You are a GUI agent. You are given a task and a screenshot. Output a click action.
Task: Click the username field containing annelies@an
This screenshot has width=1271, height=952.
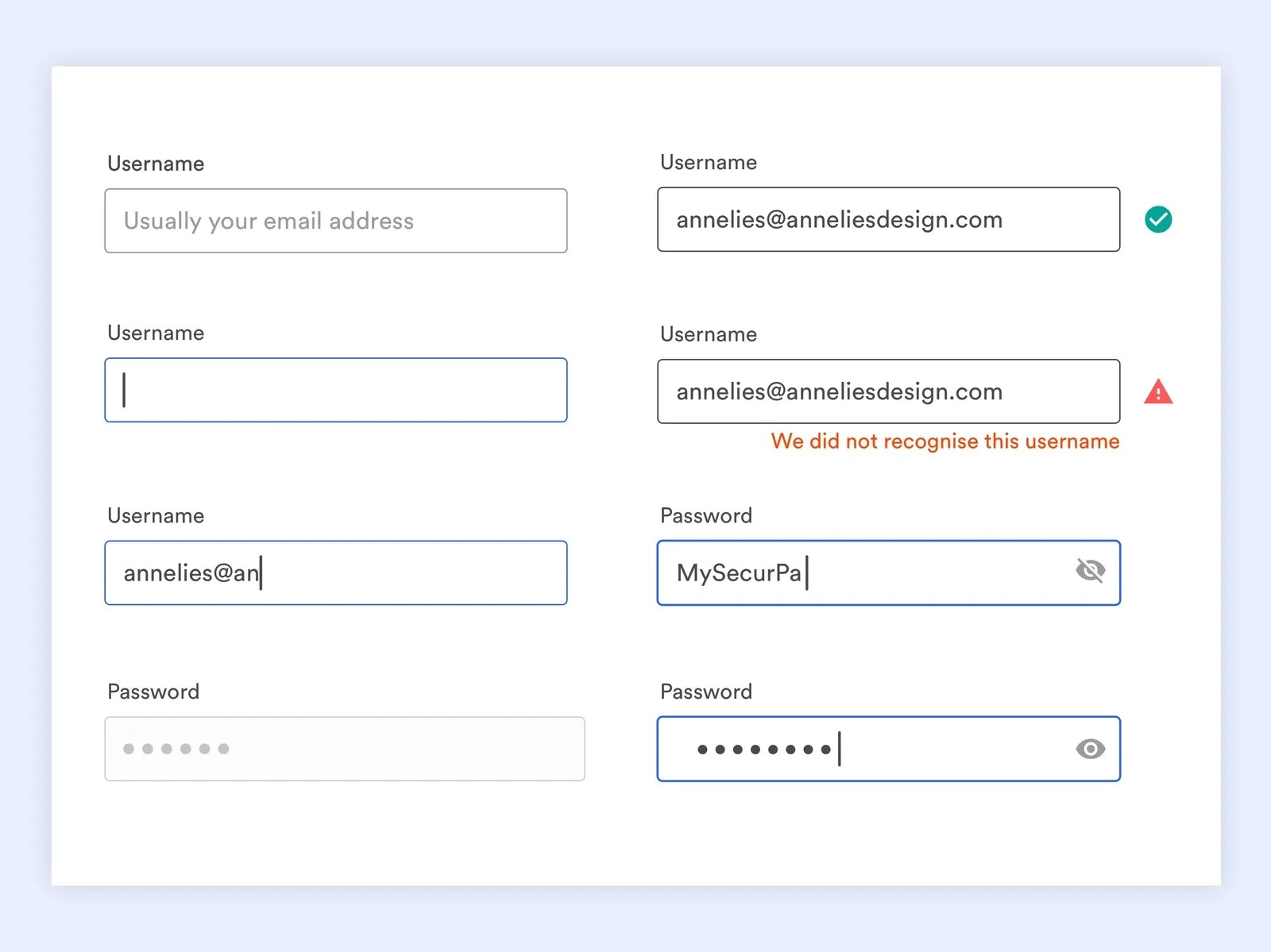(x=335, y=572)
